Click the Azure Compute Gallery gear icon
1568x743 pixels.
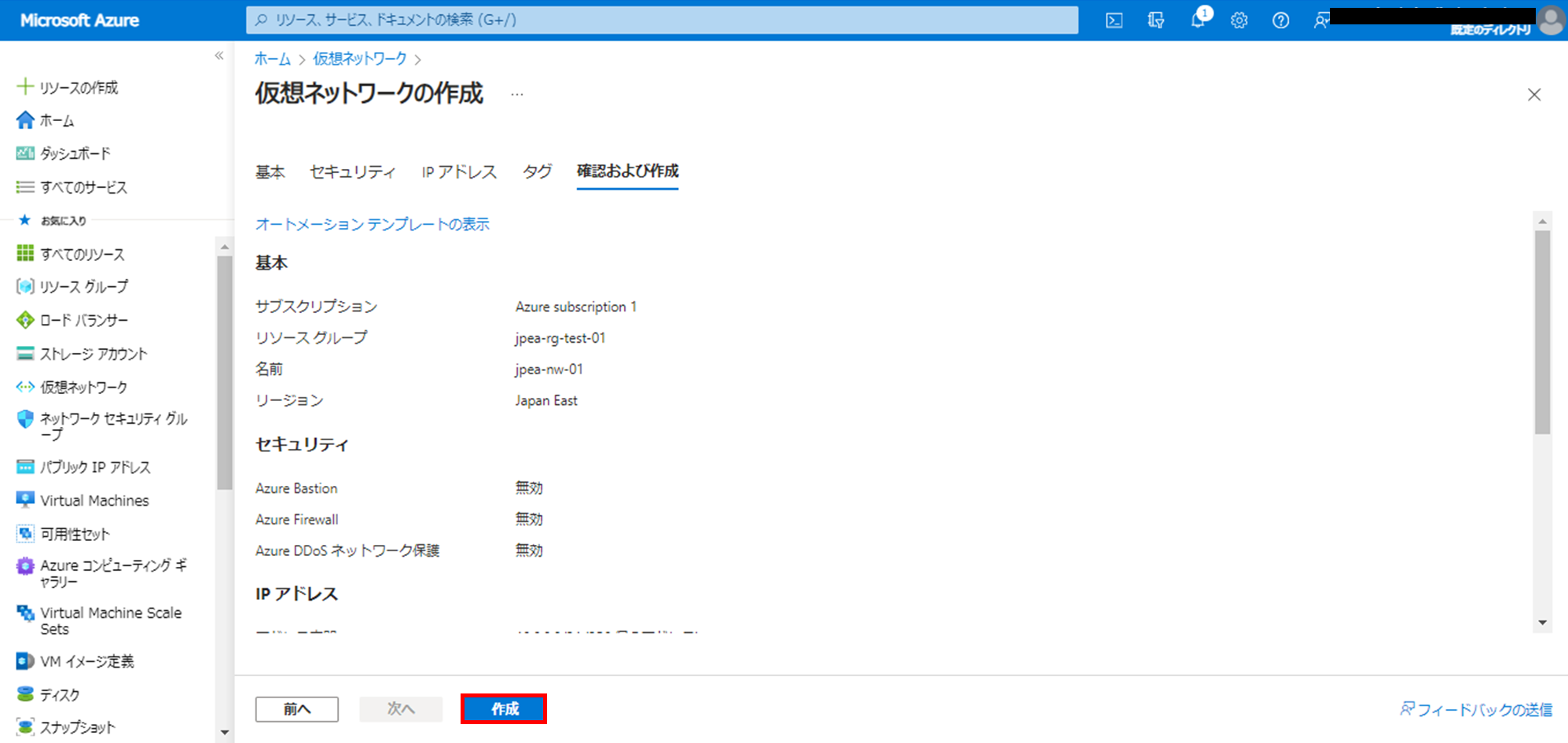point(25,566)
